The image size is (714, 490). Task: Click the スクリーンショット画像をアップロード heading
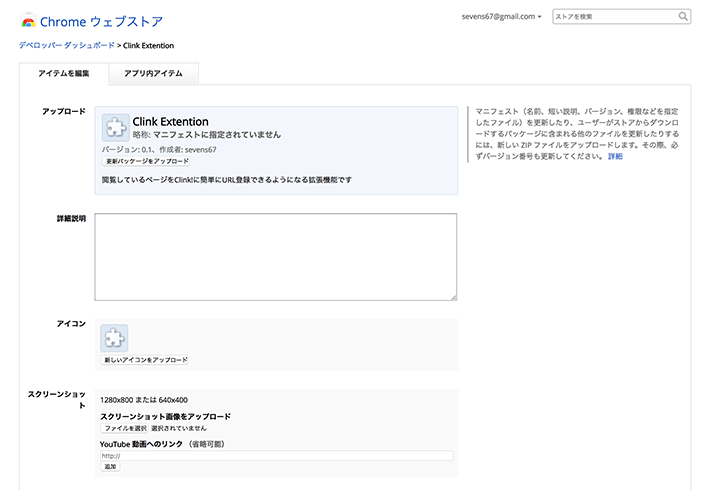tap(165, 416)
